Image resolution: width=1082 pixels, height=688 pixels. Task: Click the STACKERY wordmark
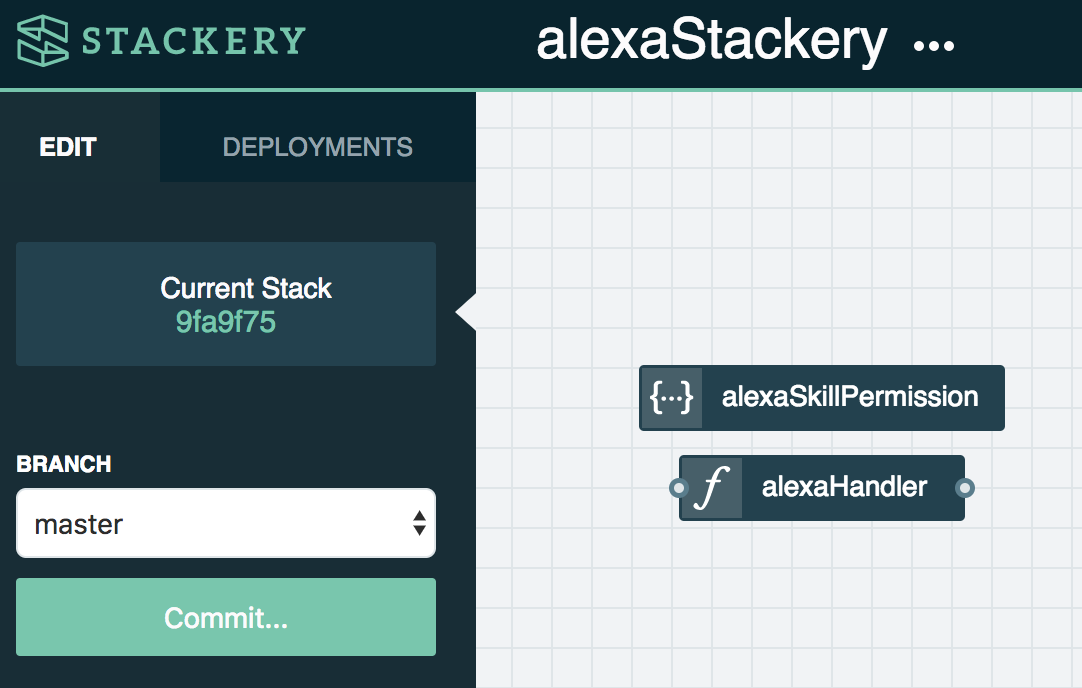[x=194, y=41]
